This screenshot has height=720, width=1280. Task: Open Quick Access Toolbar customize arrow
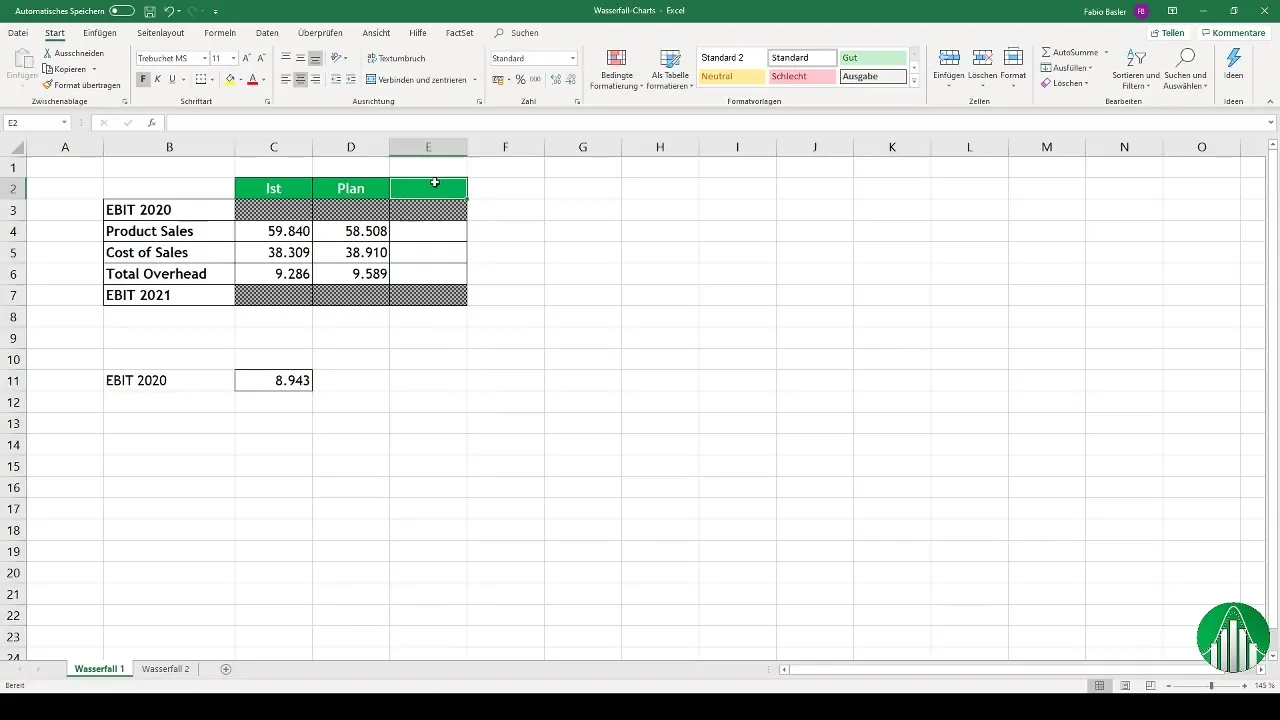216,11
